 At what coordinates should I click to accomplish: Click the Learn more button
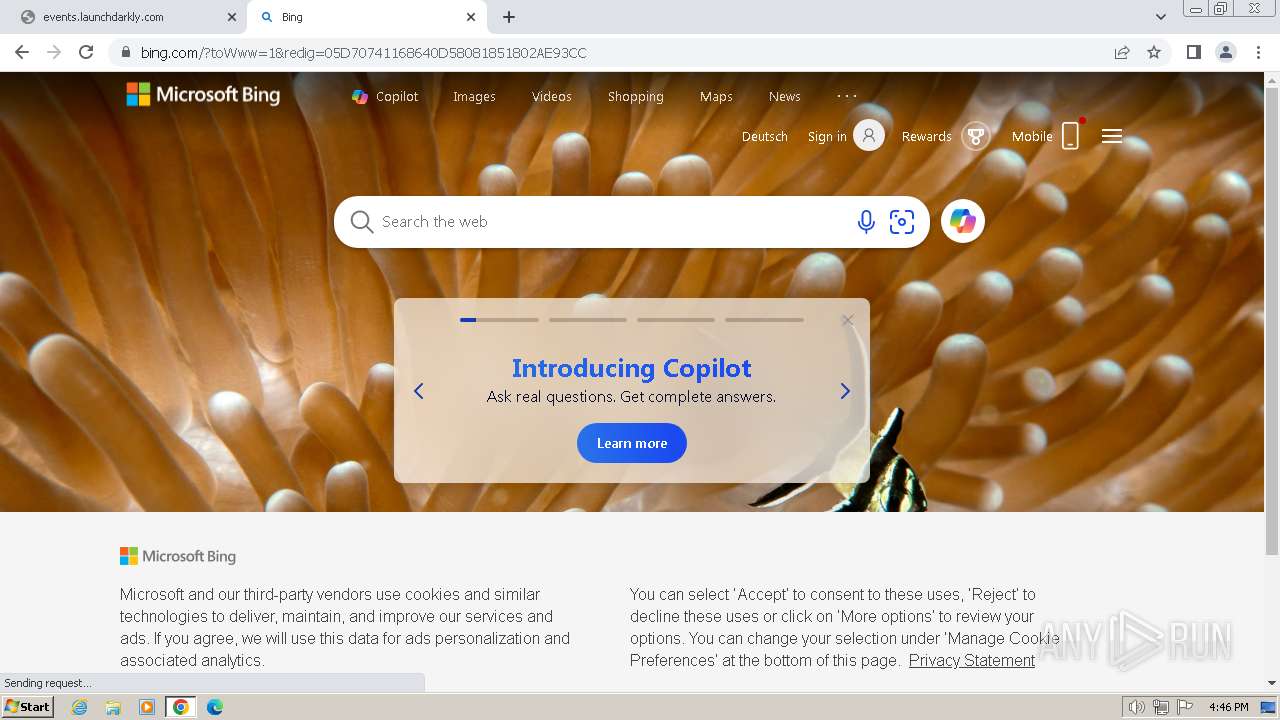coord(632,443)
